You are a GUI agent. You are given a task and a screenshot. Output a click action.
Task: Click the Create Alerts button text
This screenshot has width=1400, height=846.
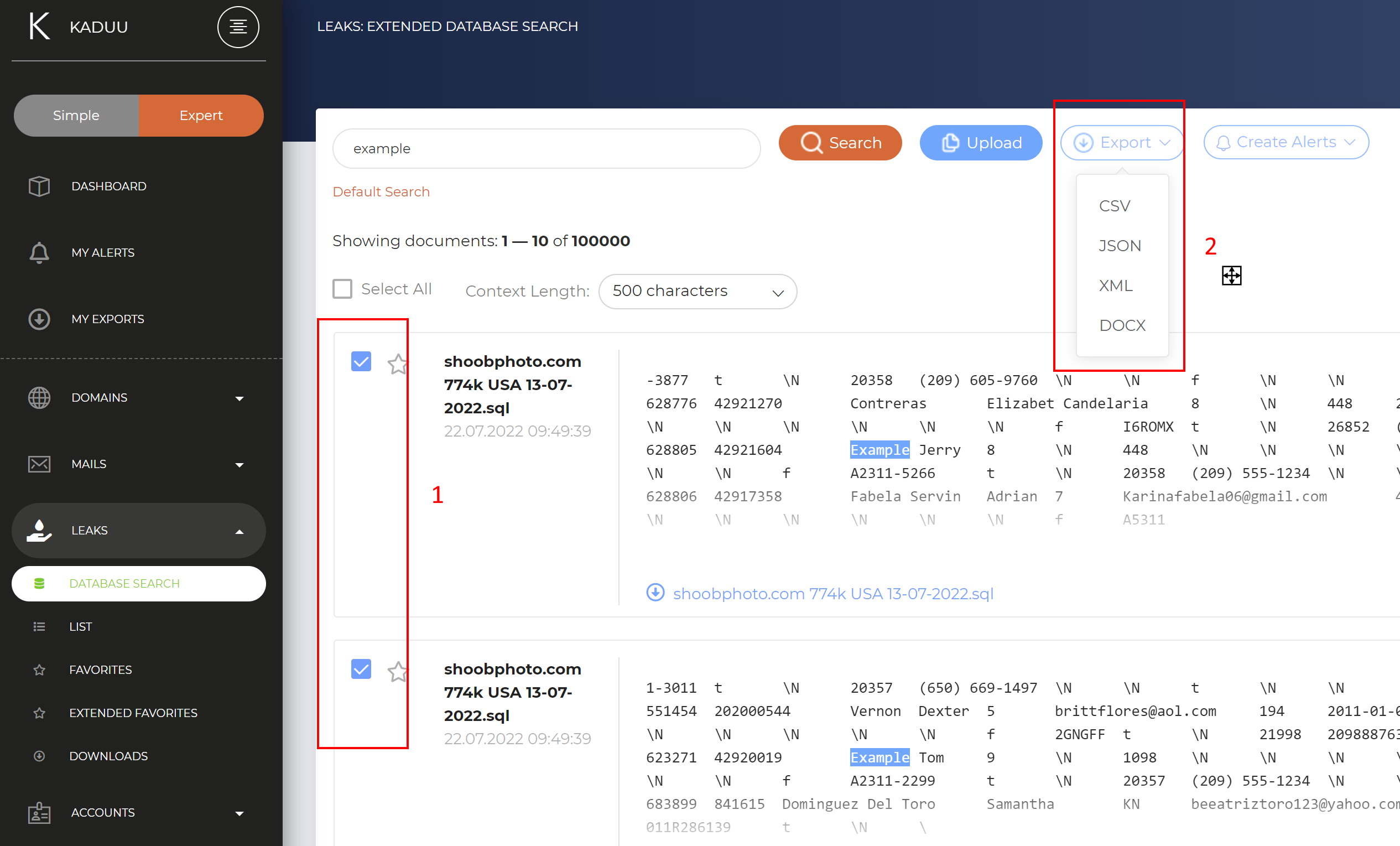[1286, 142]
